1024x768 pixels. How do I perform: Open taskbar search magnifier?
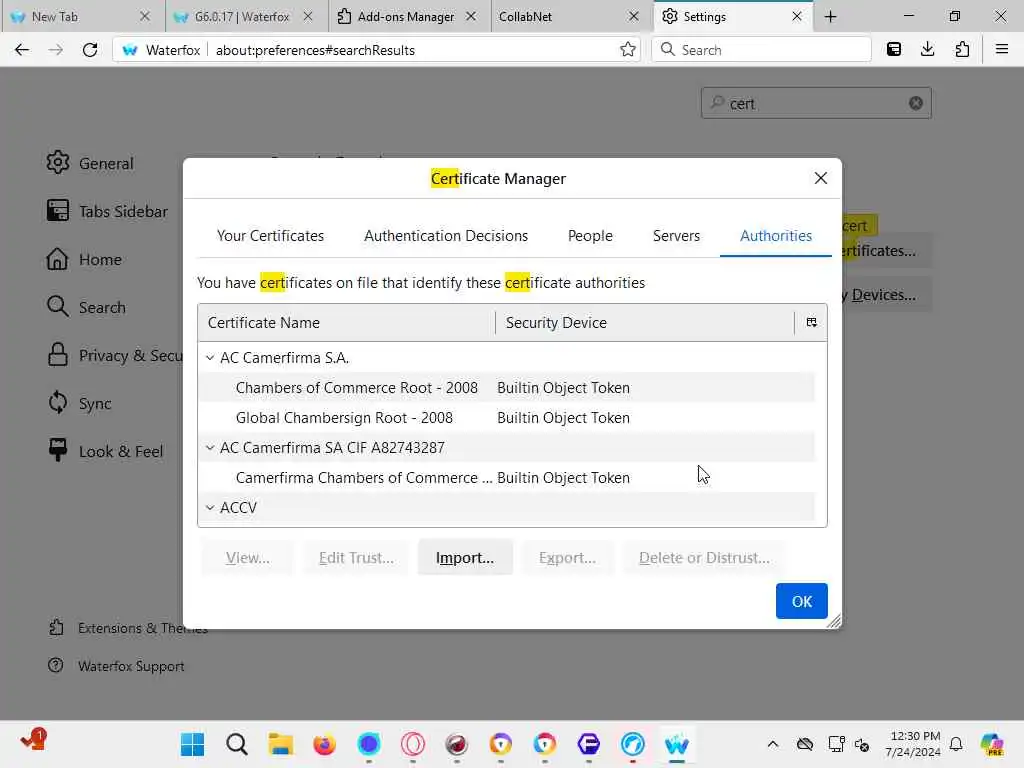pos(237,744)
